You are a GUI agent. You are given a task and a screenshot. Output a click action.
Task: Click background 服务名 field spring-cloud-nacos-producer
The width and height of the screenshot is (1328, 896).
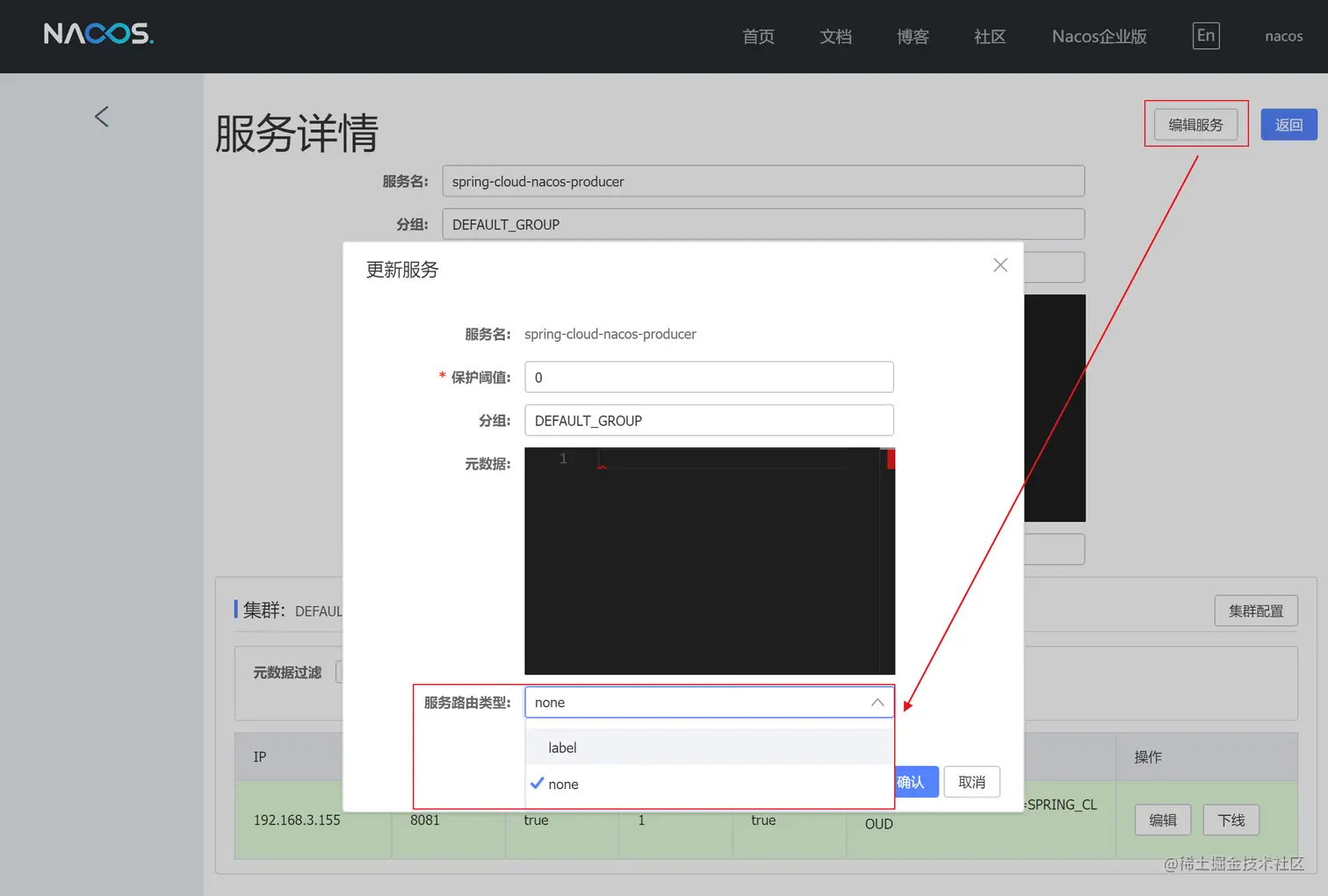(763, 181)
